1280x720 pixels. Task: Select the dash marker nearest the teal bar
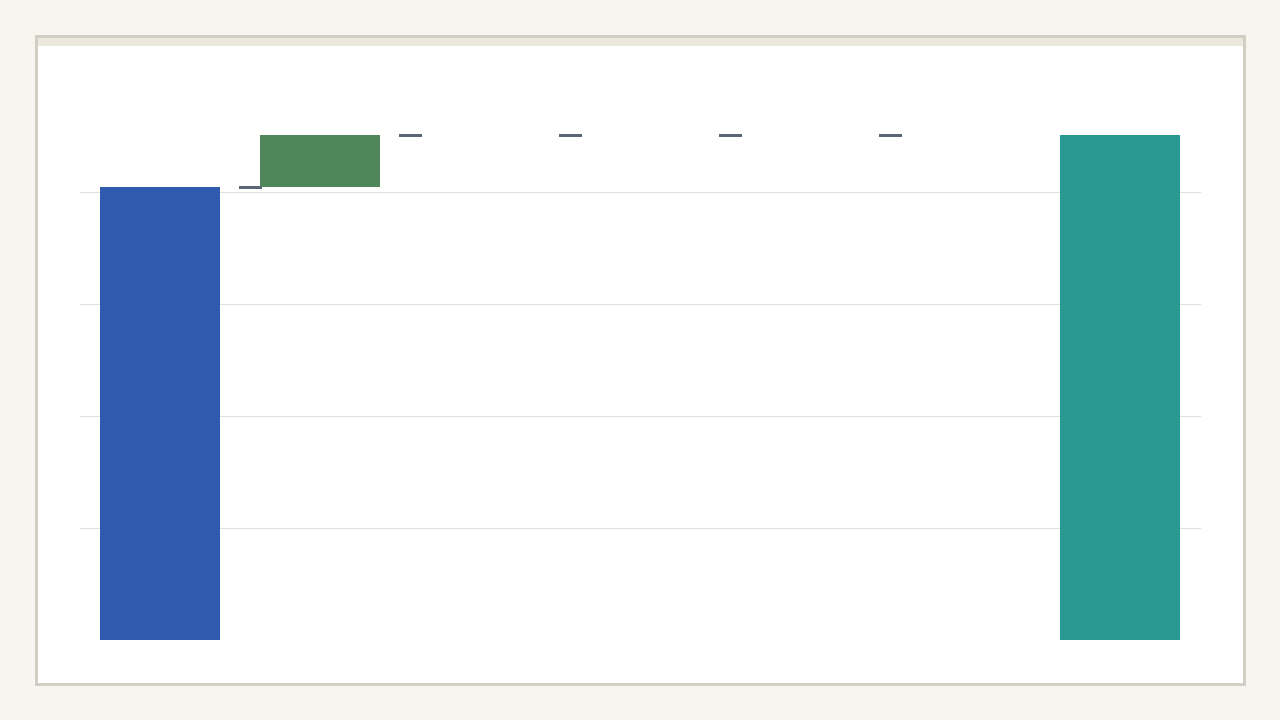coord(890,135)
